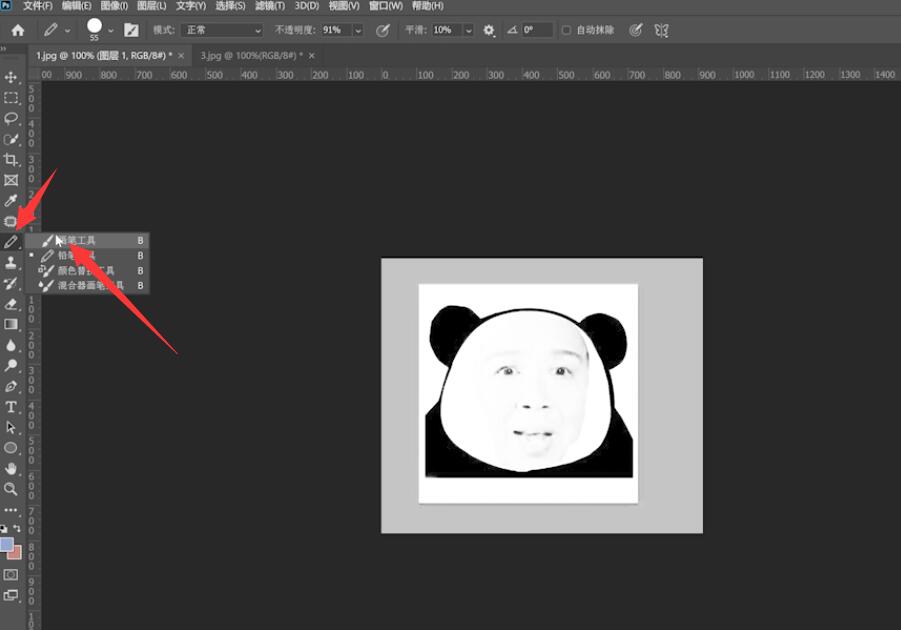Click the brush angle 0° field
Screen dimensions: 901x630
[x=537, y=30]
